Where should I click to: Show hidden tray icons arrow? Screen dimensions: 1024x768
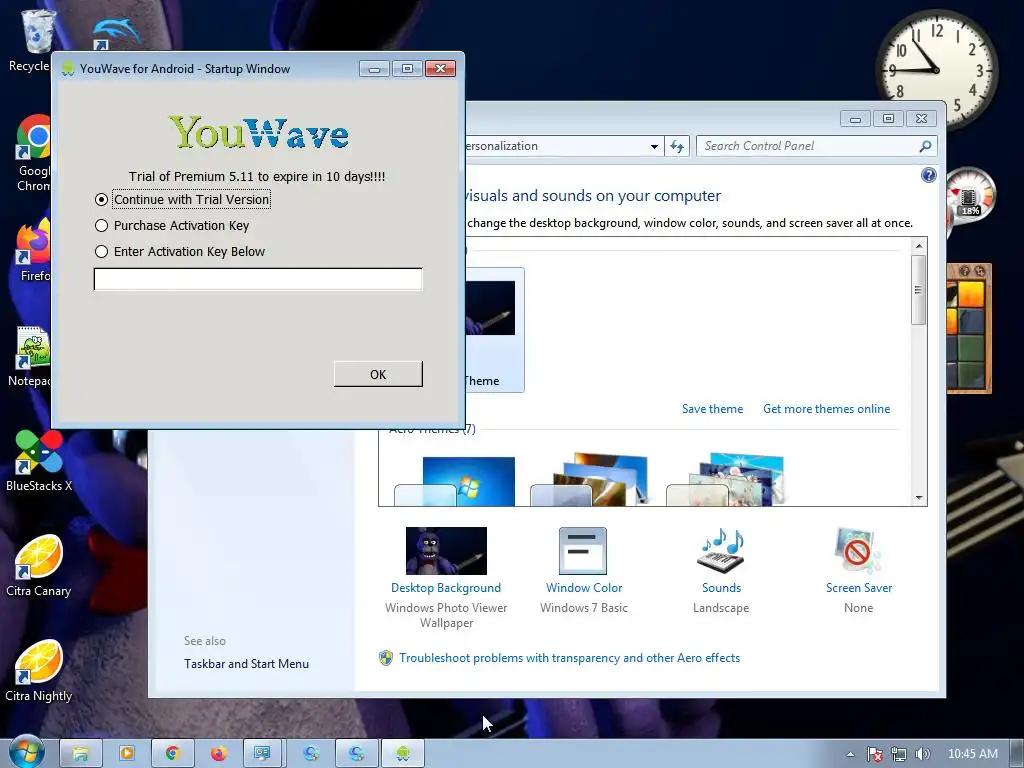pos(850,754)
